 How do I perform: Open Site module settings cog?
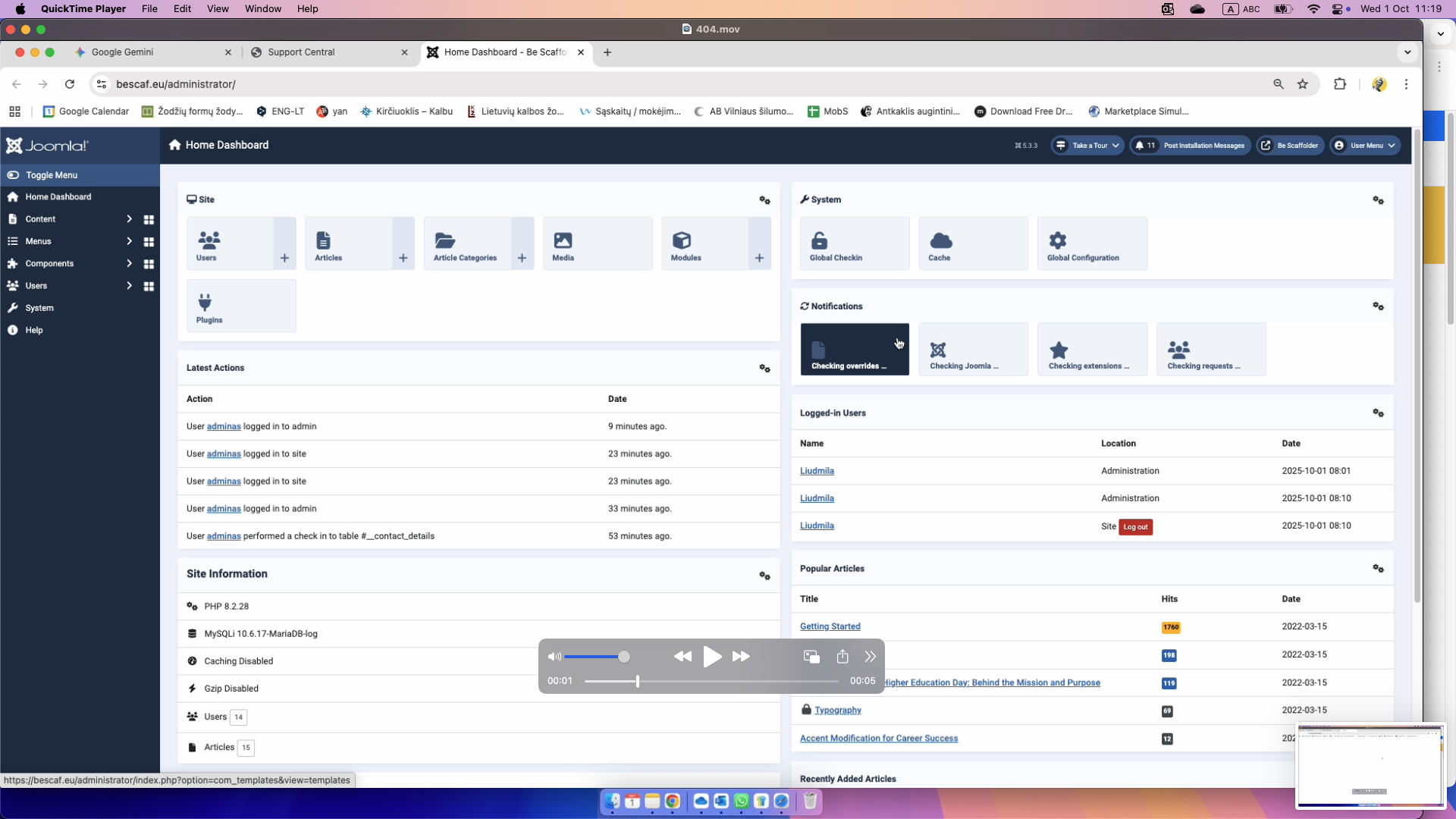pos(764,200)
